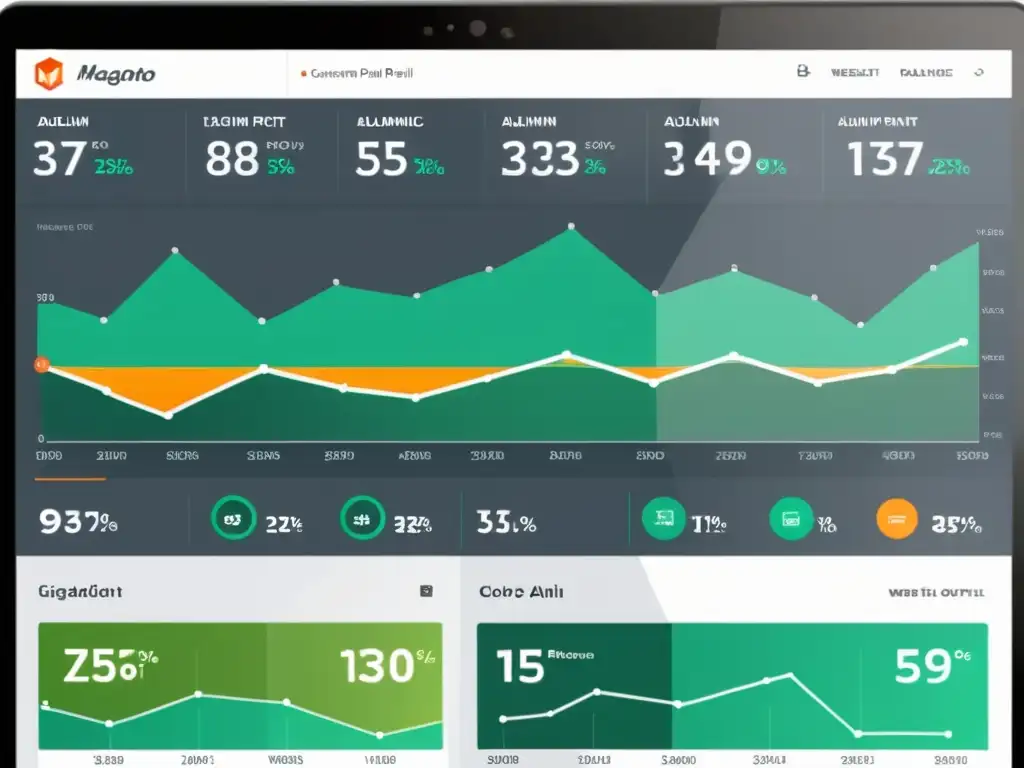Click the peak point in Cobe Anli line chart

(x=791, y=675)
